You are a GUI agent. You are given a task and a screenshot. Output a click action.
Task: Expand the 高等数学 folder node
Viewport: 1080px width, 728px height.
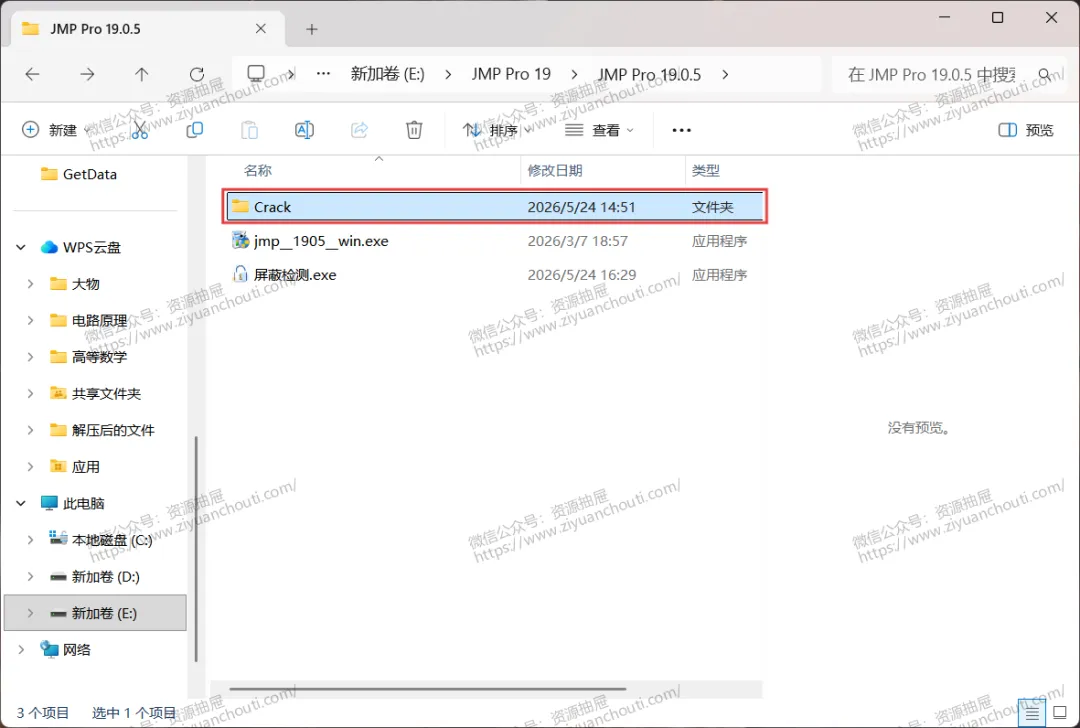click(30, 357)
